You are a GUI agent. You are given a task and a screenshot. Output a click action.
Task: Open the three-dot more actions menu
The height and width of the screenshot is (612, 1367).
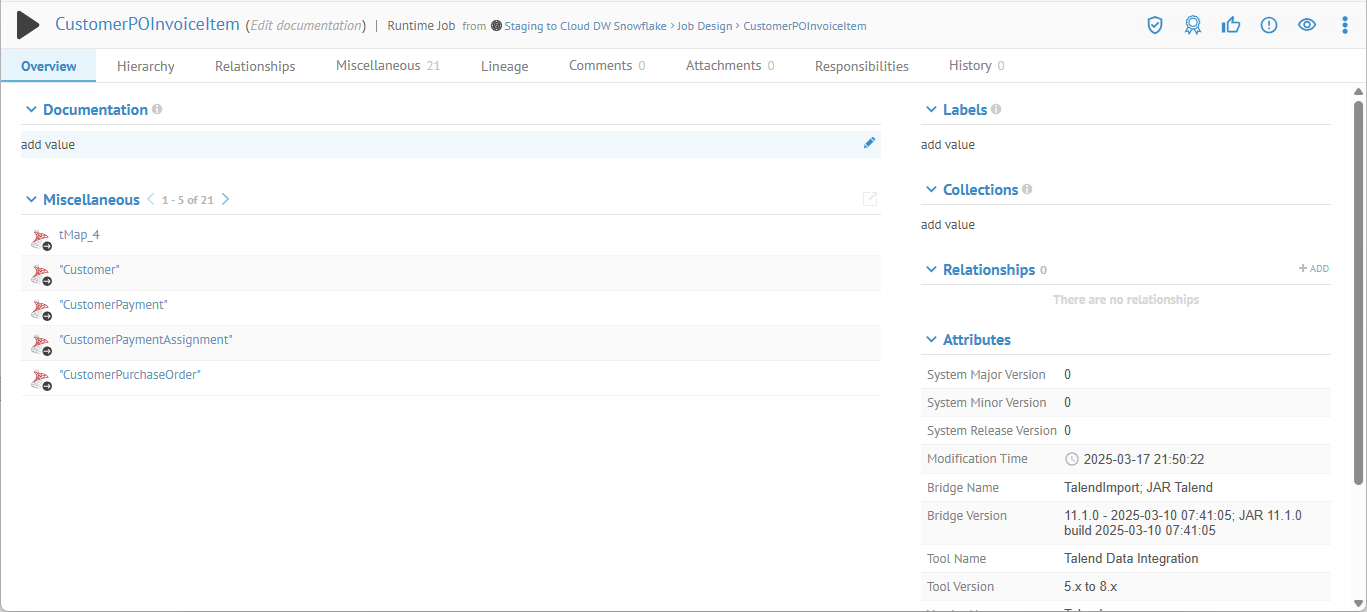pyautogui.click(x=1345, y=26)
